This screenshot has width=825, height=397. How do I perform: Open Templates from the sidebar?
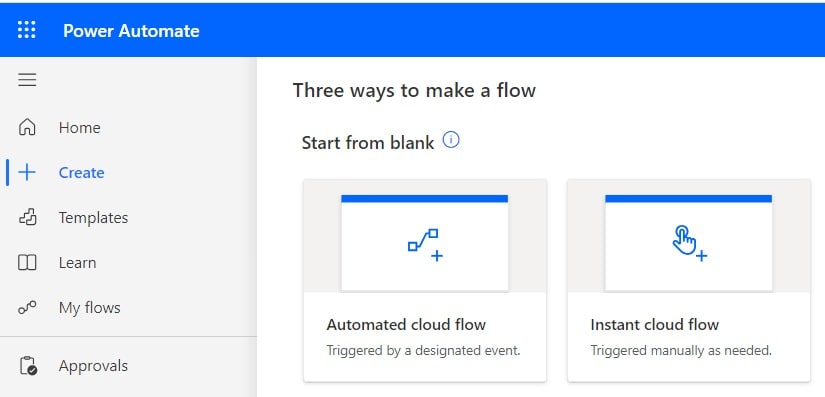coord(94,218)
